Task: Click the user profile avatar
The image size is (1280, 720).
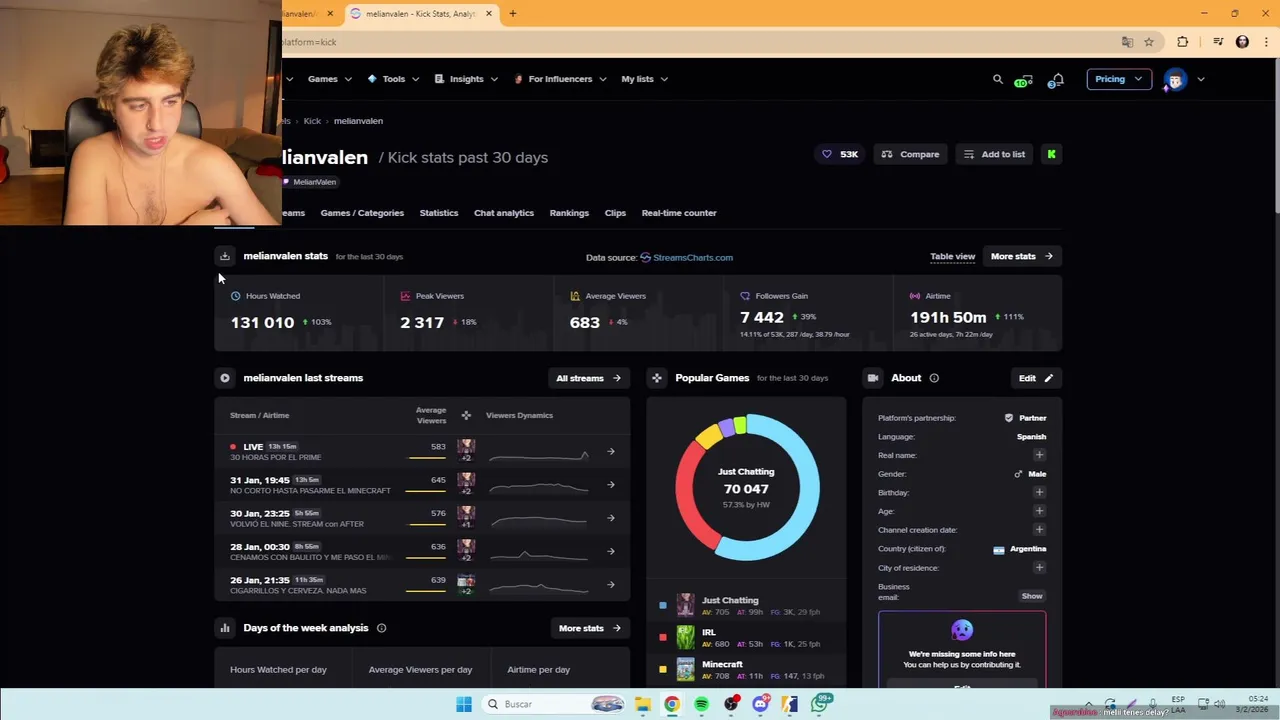Action: click(1175, 80)
